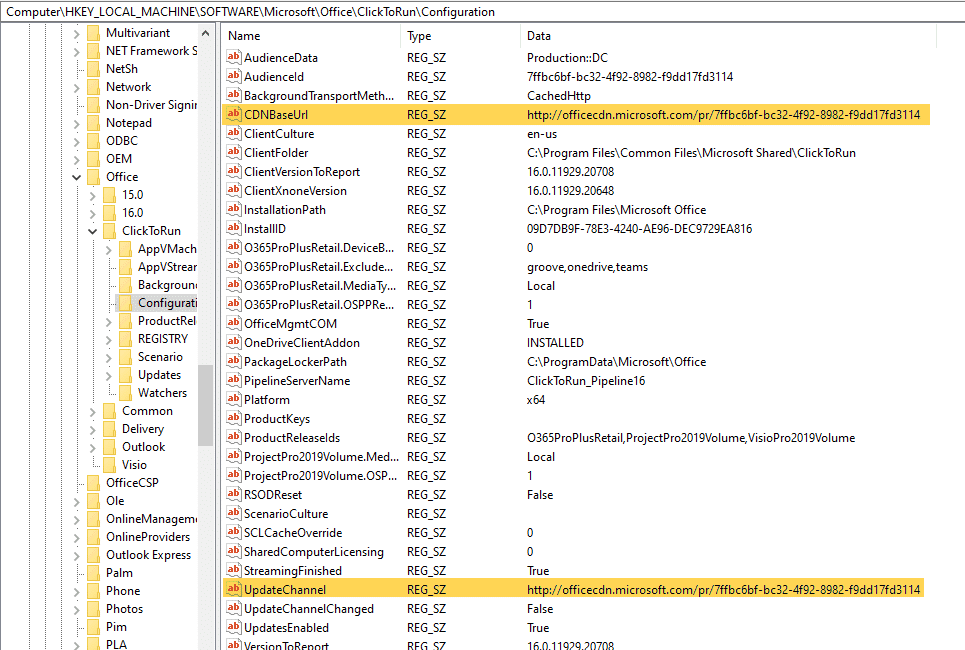Viewport: 965px width, 650px height.
Task: Click the tree pane vertical scrollbar
Action: 205,400
